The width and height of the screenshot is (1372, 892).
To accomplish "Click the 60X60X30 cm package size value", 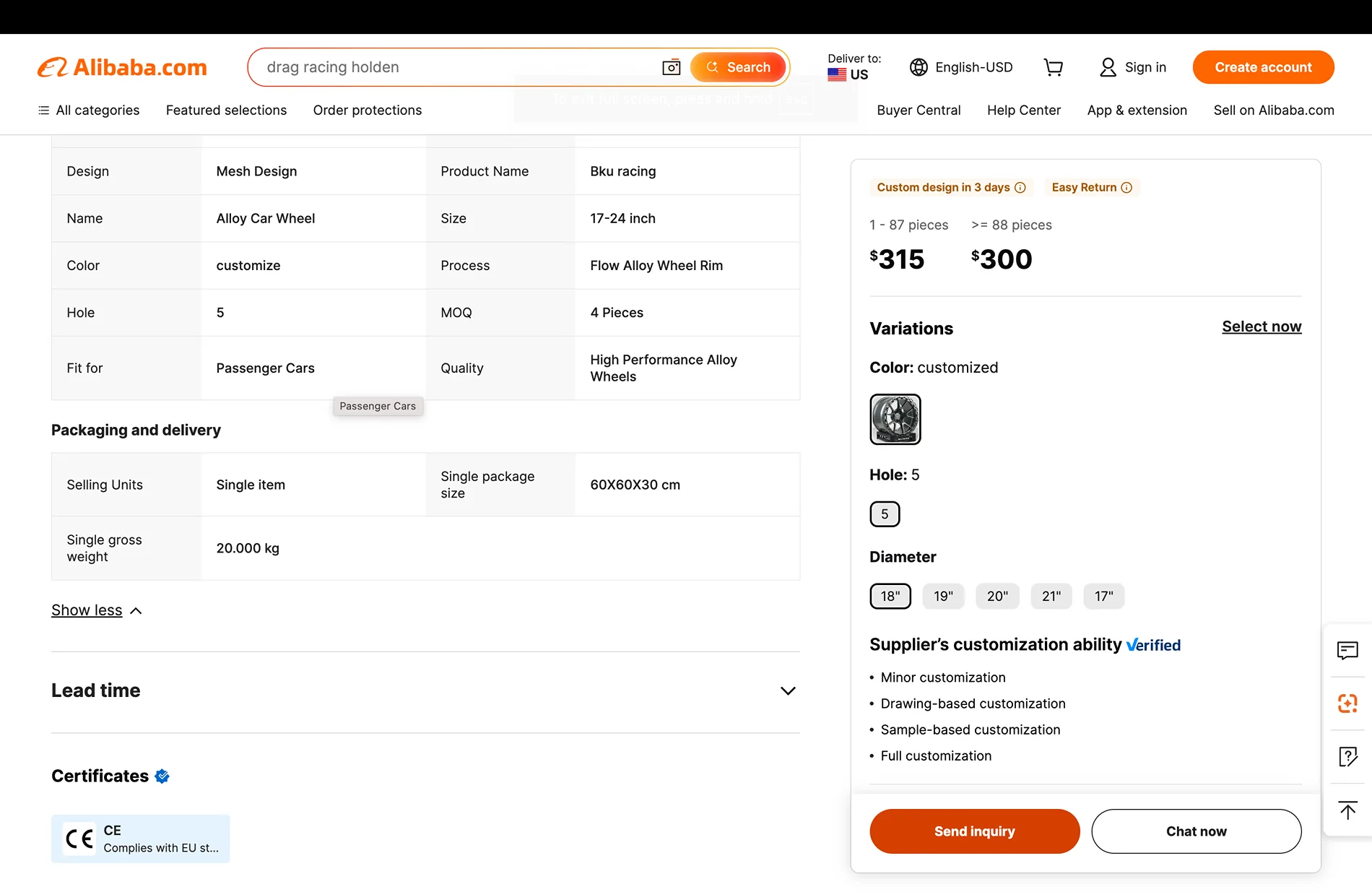I will pos(635,485).
